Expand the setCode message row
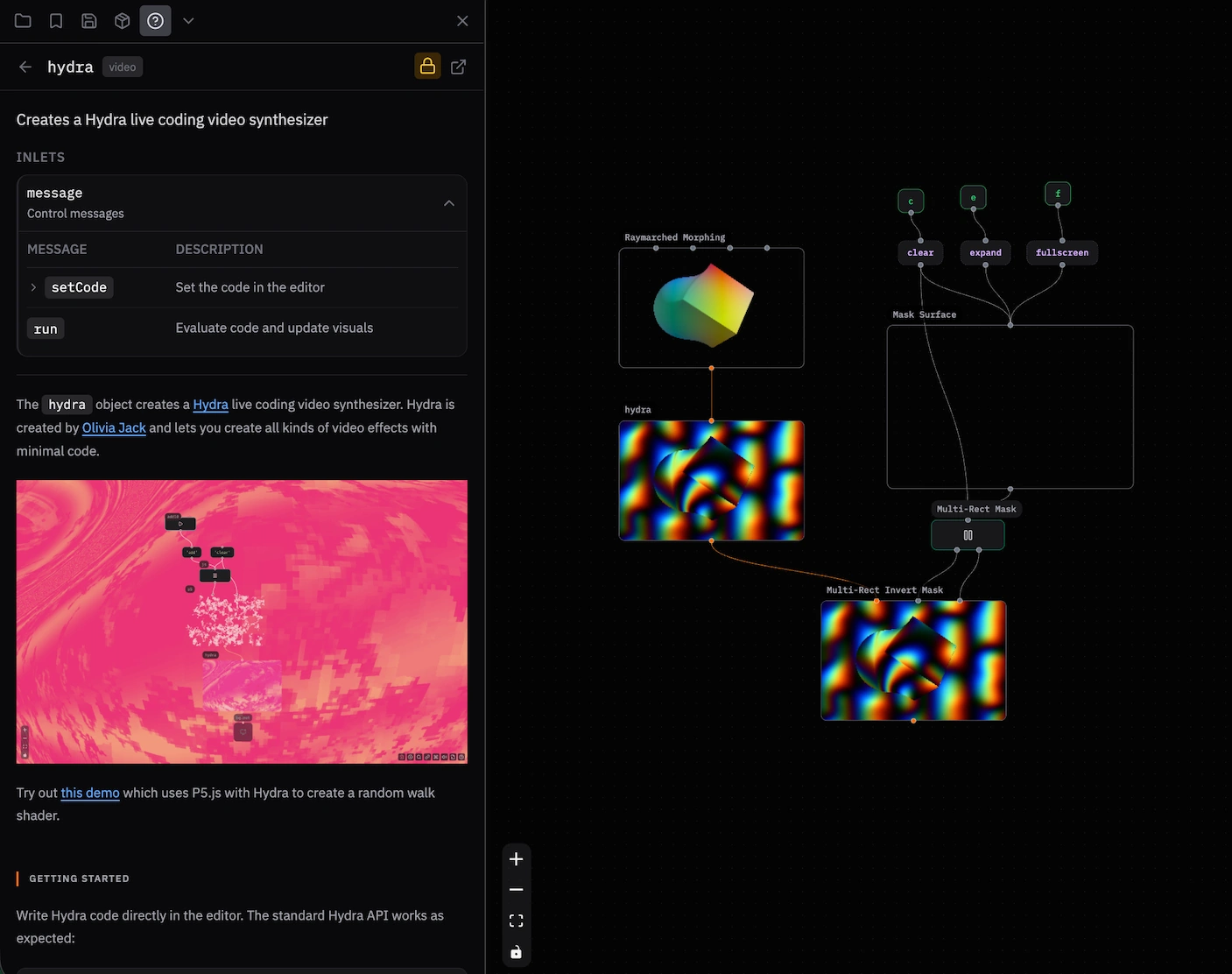Image resolution: width=1232 pixels, height=974 pixels. pyautogui.click(x=33, y=287)
